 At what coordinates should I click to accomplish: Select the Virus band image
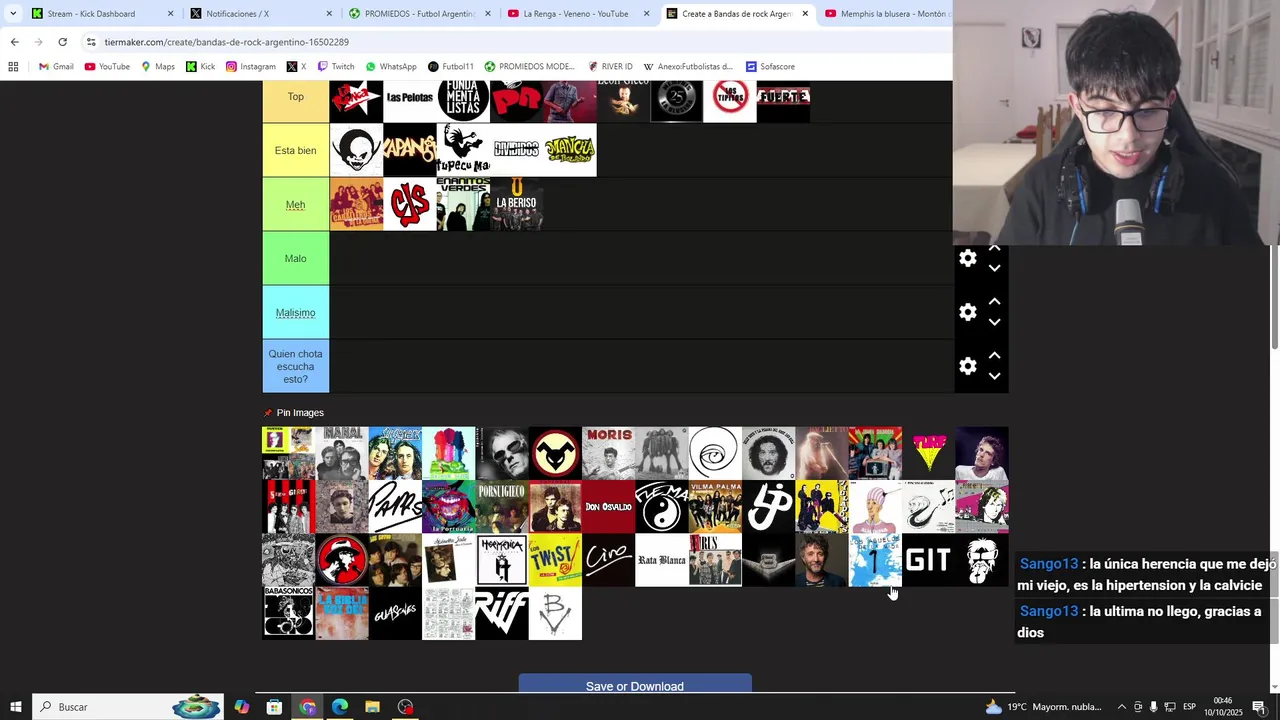pyautogui.click(x=715, y=560)
